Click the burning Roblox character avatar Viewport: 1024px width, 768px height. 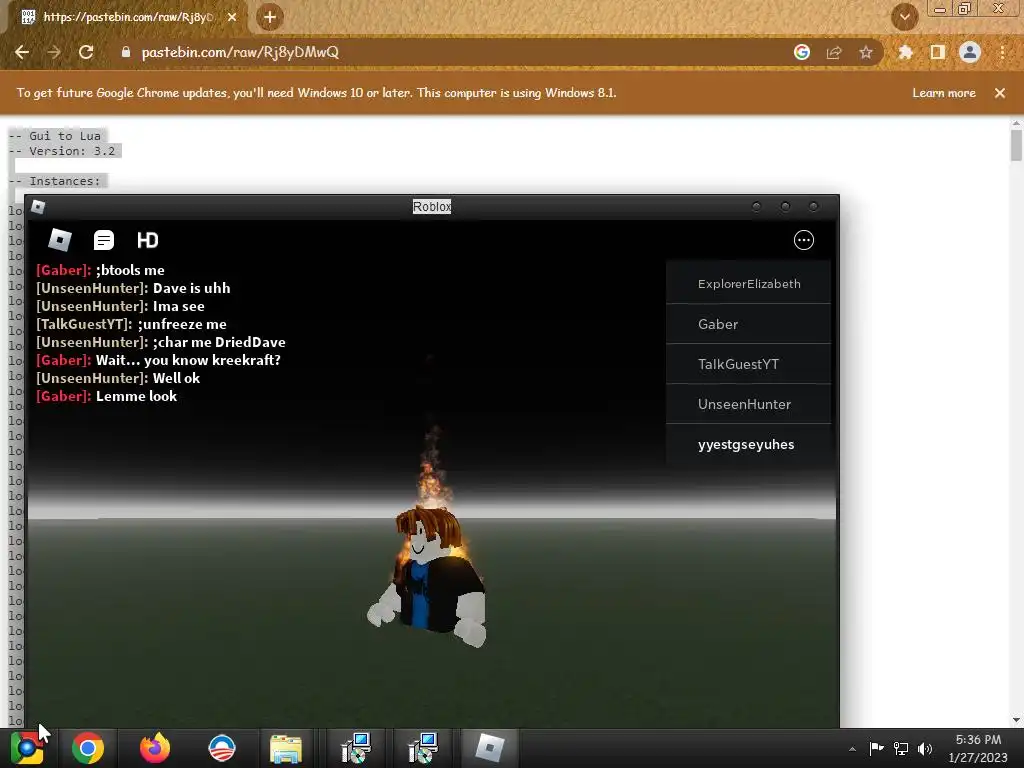(x=429, y=575)
